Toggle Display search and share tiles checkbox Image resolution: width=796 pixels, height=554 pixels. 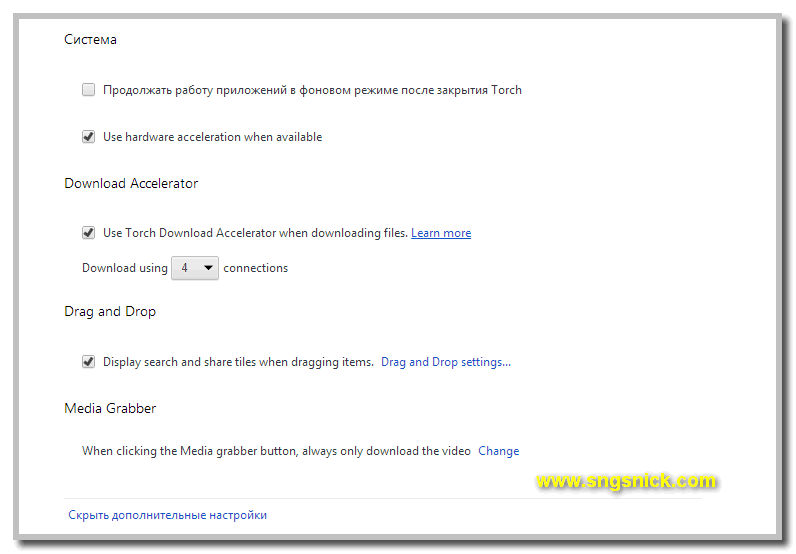coord(88,362)
